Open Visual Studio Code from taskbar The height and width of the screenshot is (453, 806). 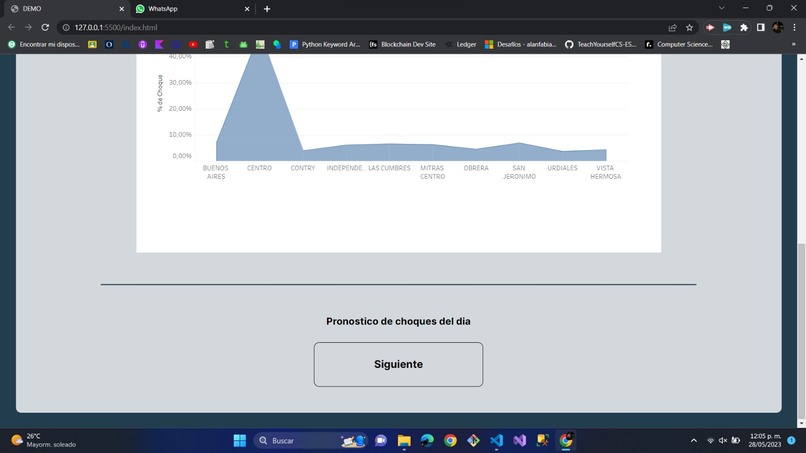pos(496,441)
